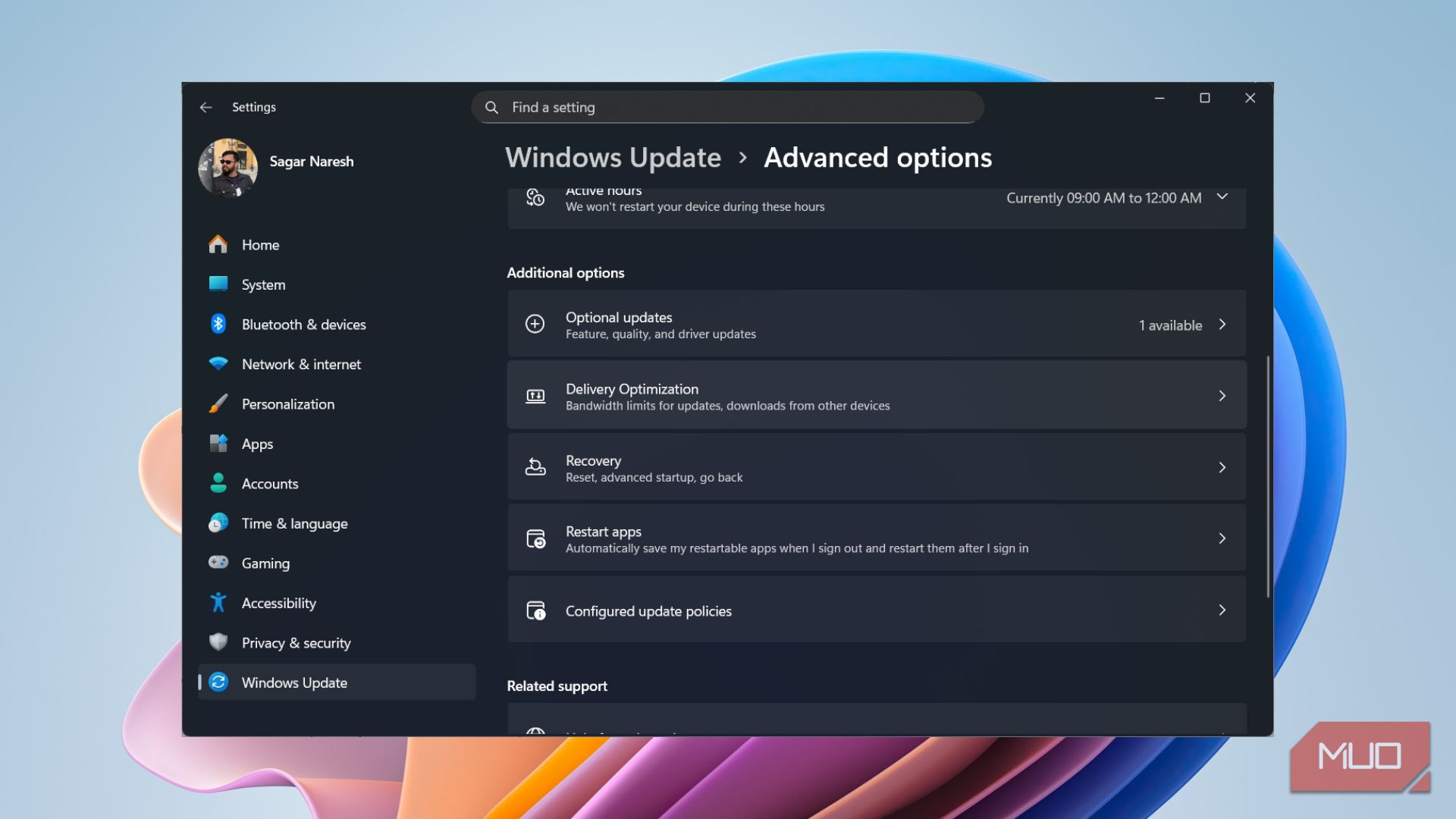Image resolution: width=1456 pixels, height=819 pixels.
Task: Click 'We won't restart your device' text
Action: 695,207
